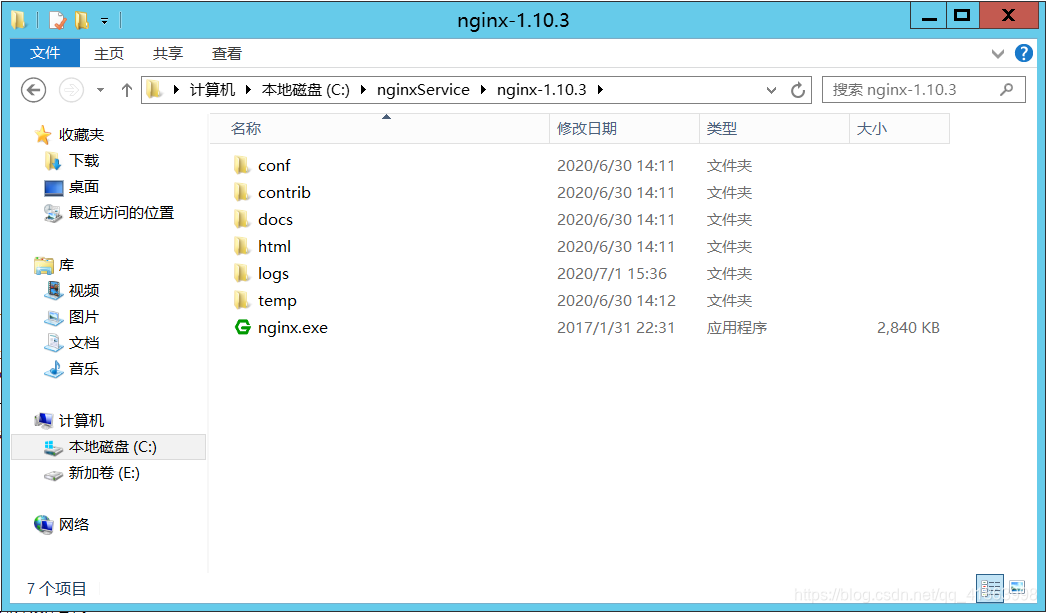Image resolution: width=1047 pixels, height=613 pixels.
Task: Select the logs folder icon
Action: coord(242,273)
